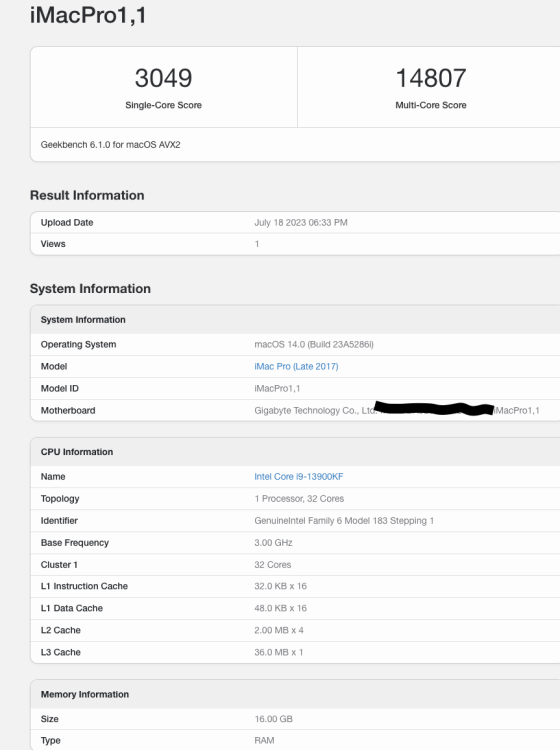The width and height of the screenshot is (560, 750).
Task: Click the CPU Name row label
Action: click(x=53, y=476)
